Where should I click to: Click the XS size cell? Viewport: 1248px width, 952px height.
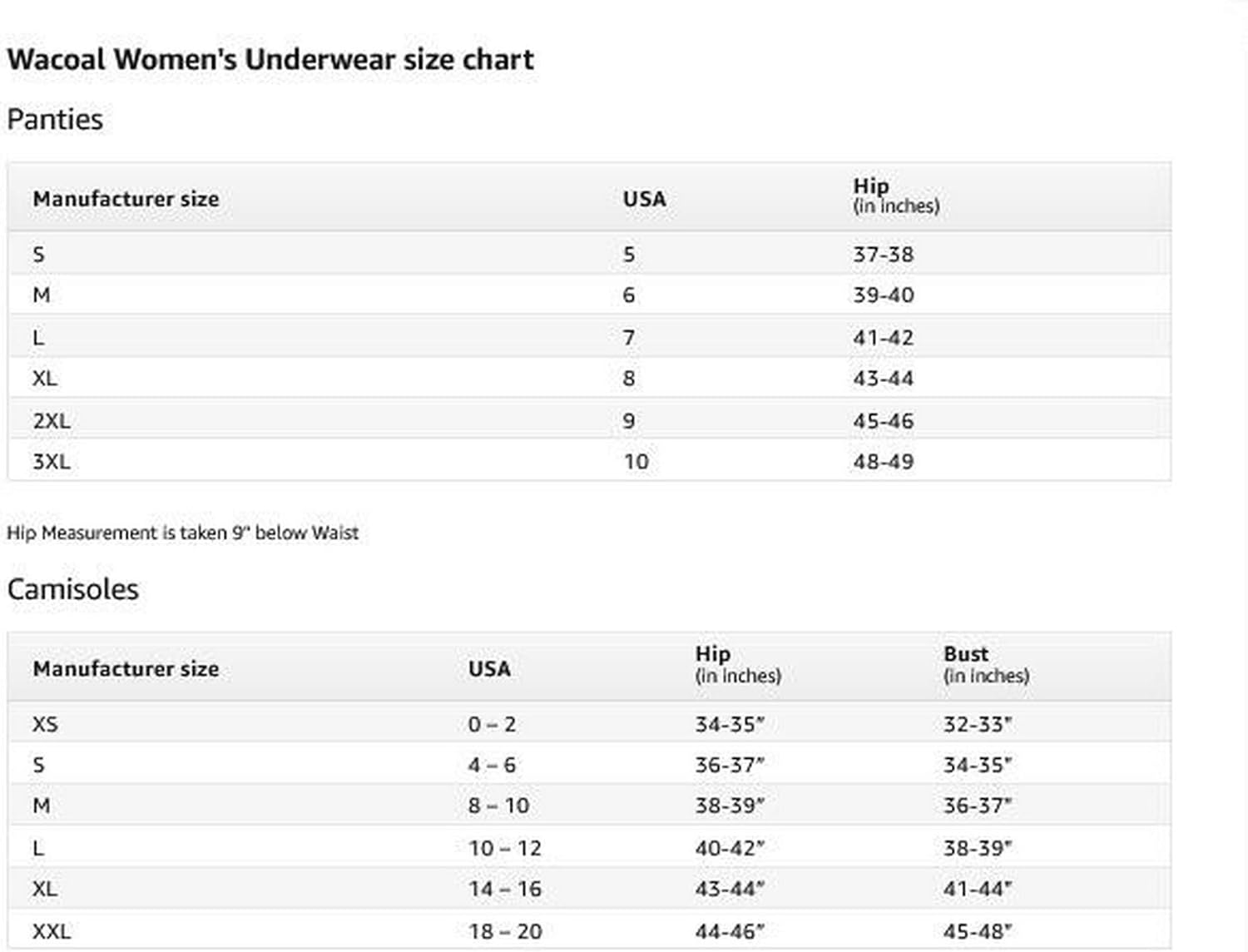(45, 724)
